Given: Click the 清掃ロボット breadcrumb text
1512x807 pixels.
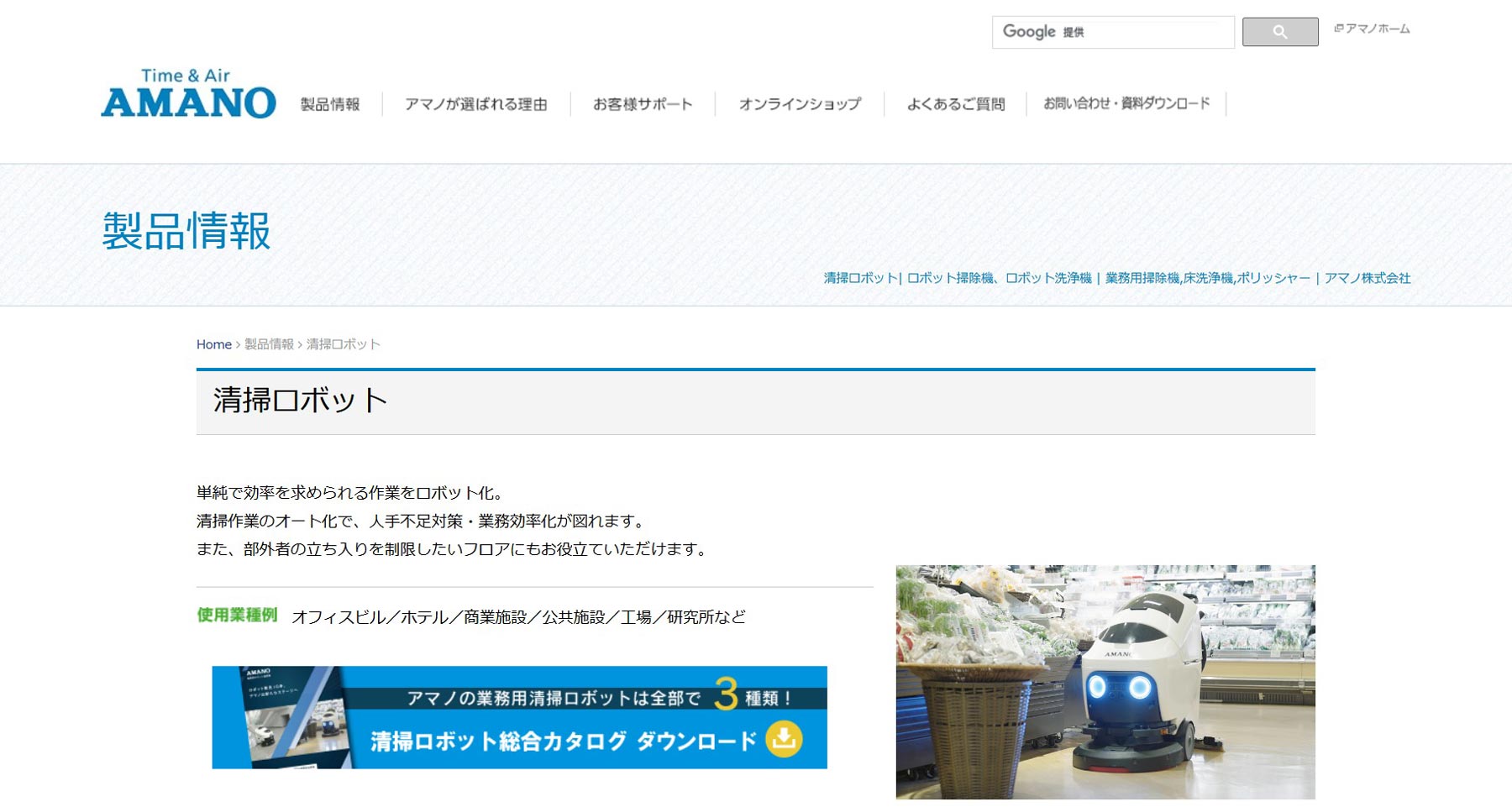Looking at the screenshot, I should 344,344.
